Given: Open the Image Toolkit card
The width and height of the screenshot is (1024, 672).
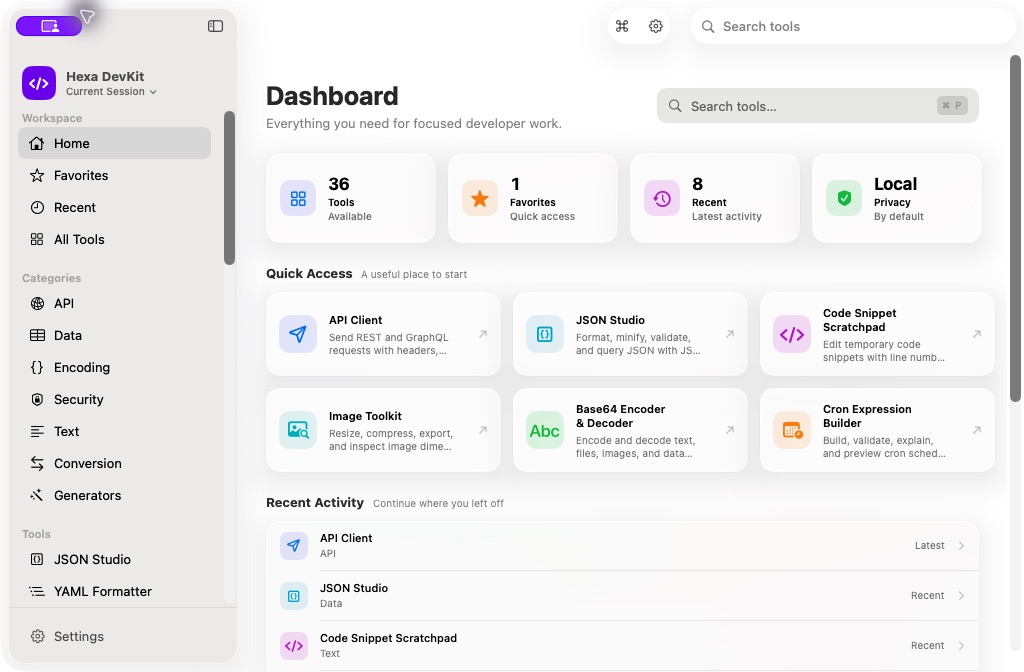Looking at the screenshot, I should pyautogui.click(x=383, y=430).
